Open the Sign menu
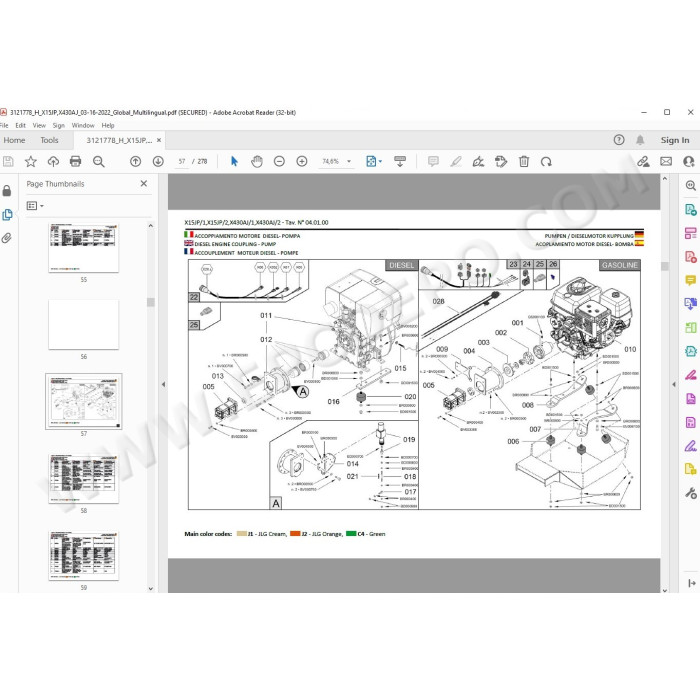 tap(59, 125)
